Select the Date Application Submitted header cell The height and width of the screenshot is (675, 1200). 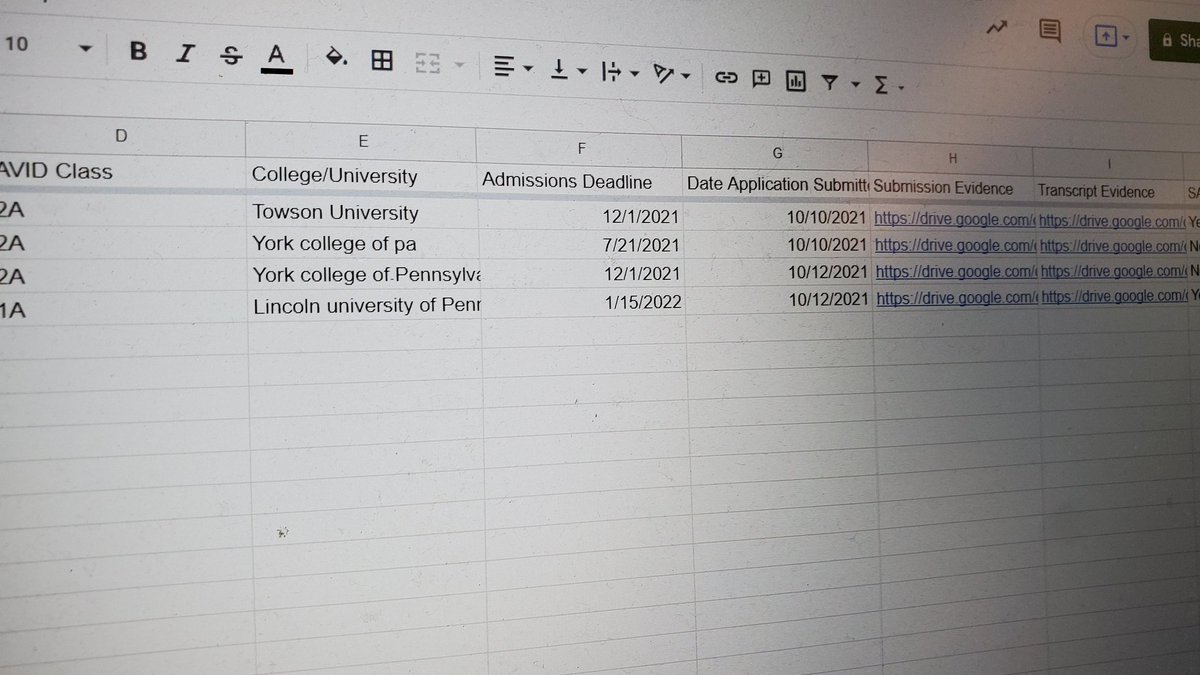pos(778,185)
